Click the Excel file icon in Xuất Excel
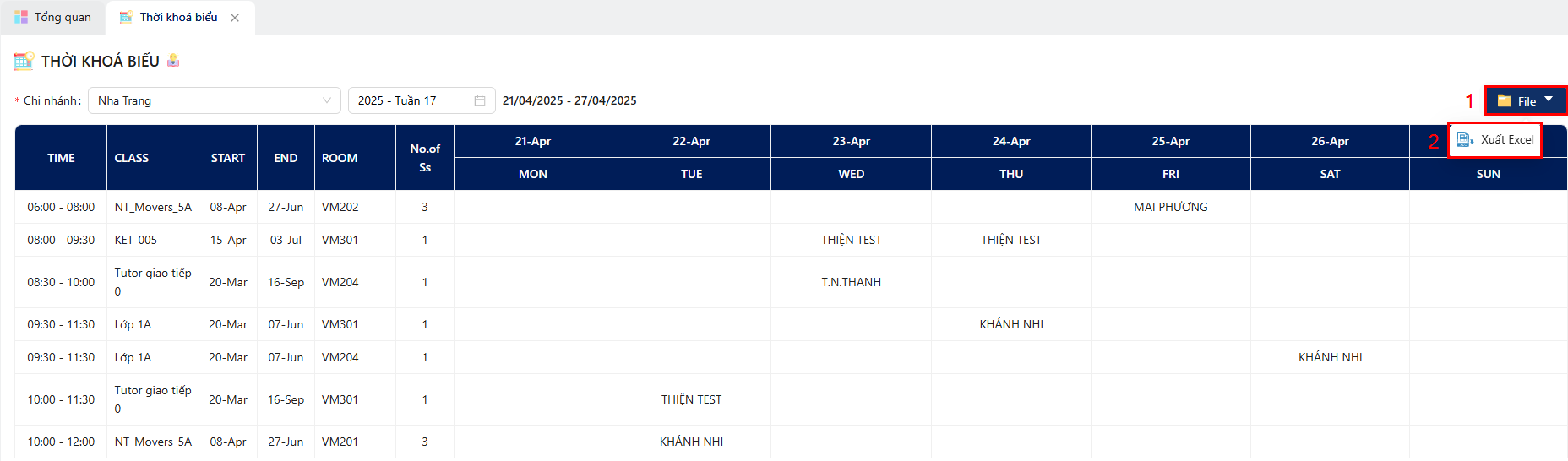 point(1466,139)
